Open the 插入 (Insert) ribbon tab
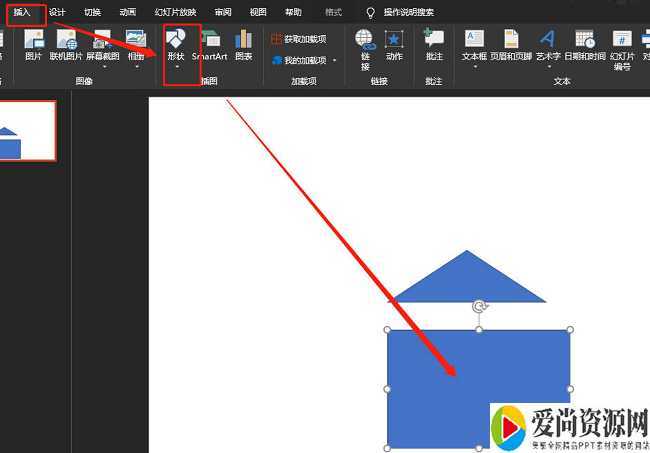The width and height of the screenshot is (650, 453). (x=22, y=12)
